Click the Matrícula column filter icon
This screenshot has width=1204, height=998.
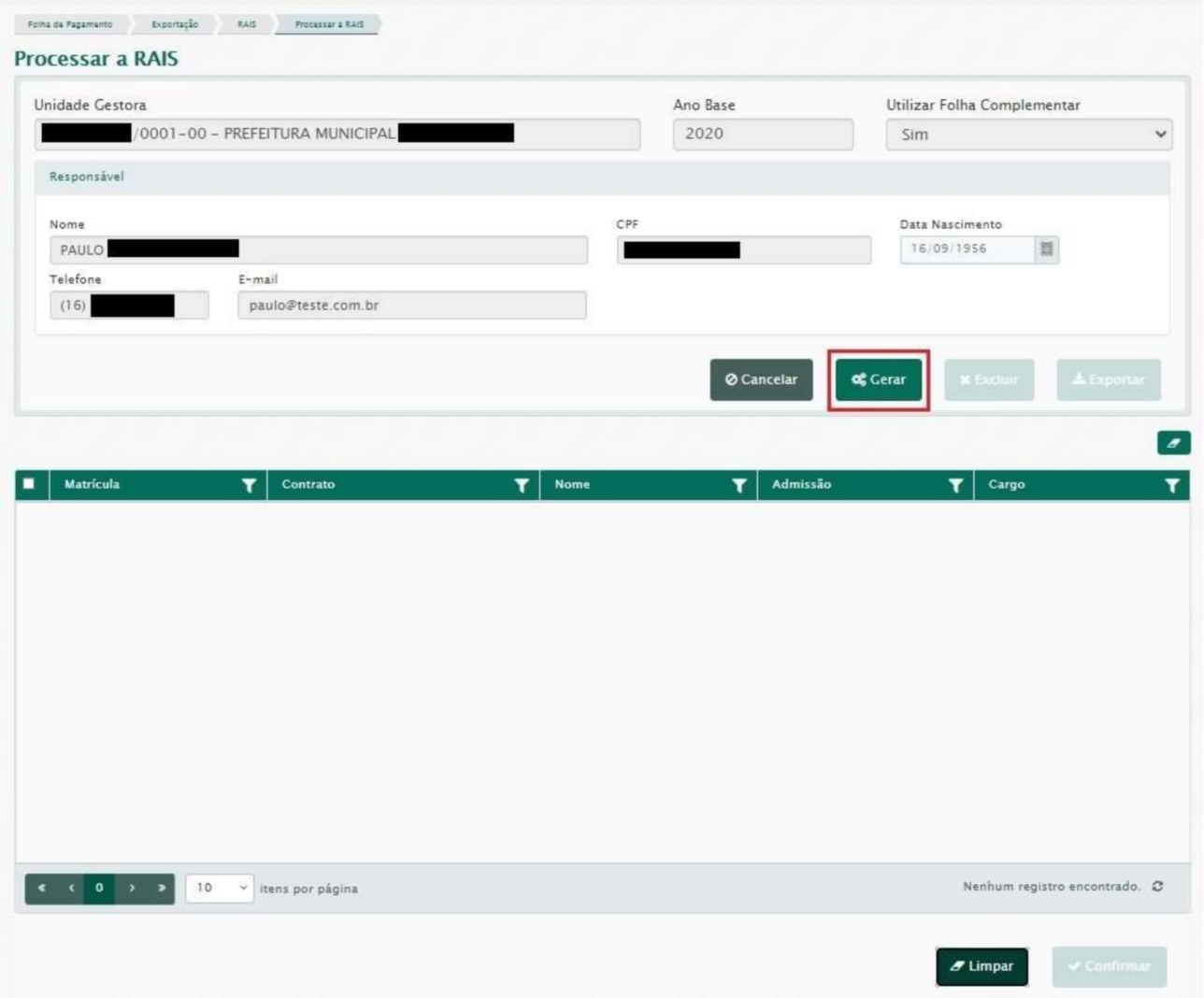(x=249, y=485)
